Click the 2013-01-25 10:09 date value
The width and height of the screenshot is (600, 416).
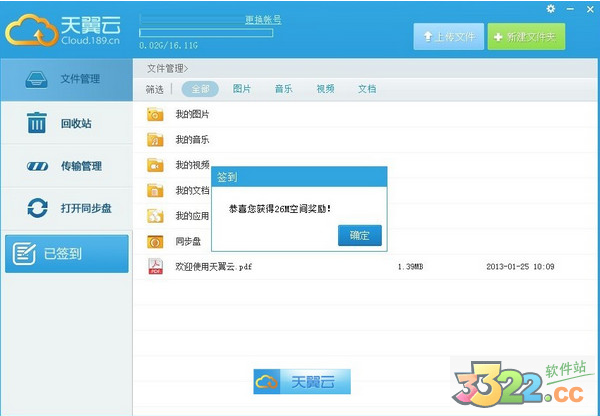[x=520, y=266]
